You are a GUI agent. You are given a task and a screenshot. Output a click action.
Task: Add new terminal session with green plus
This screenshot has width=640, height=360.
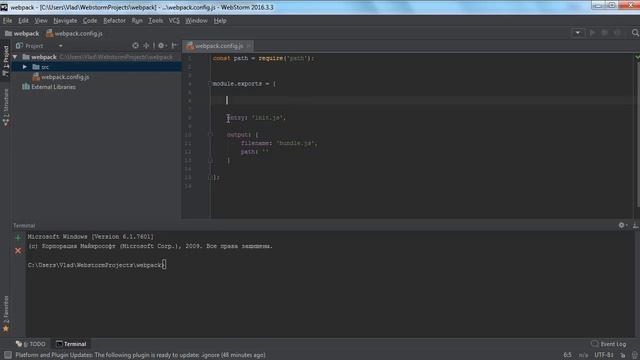pyautogui.click(x=18, y=238)
